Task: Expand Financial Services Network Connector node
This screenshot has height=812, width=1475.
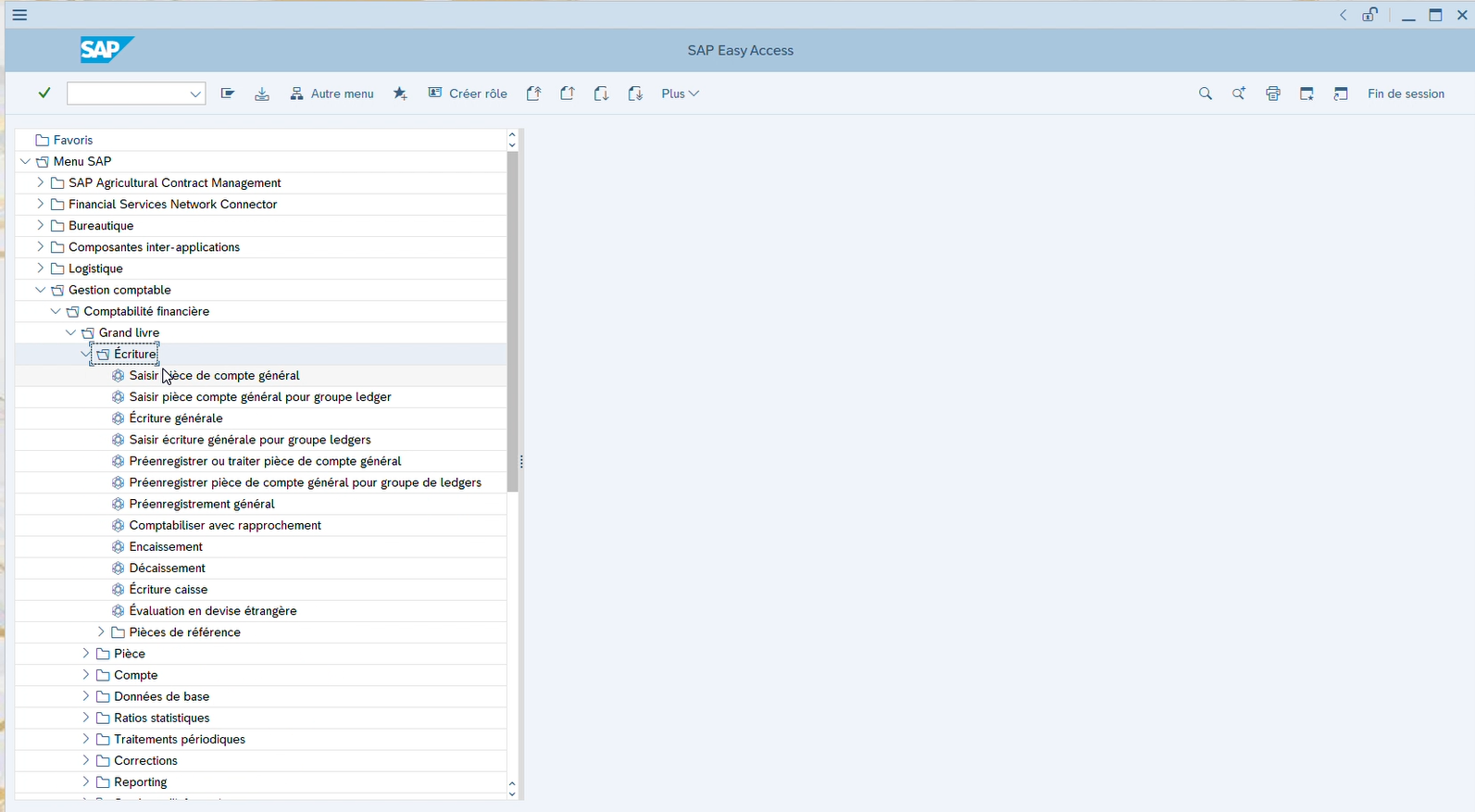Action: click(x=40, y=204)
